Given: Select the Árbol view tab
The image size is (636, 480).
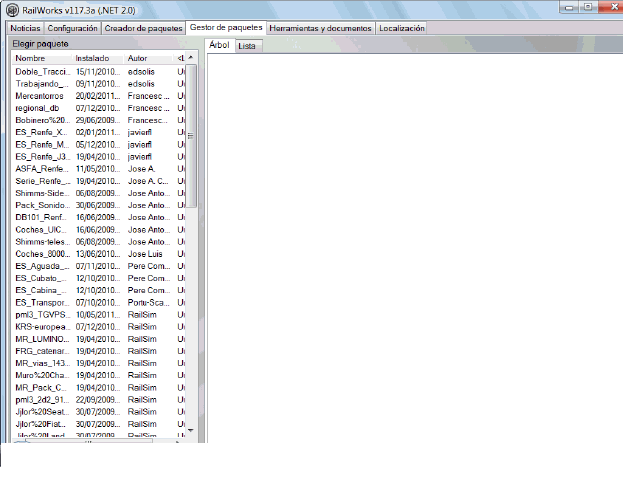Looking at the screenshot, I should coord(219,45).
